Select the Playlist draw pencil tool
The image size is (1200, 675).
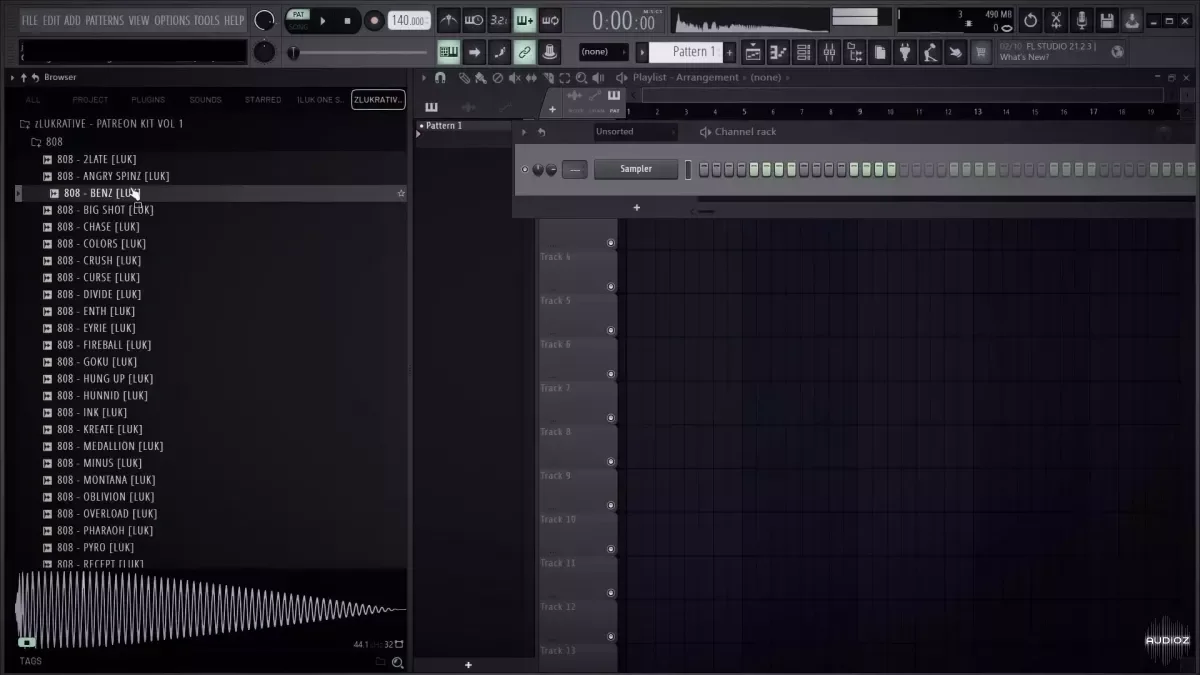tap(464, 77)
